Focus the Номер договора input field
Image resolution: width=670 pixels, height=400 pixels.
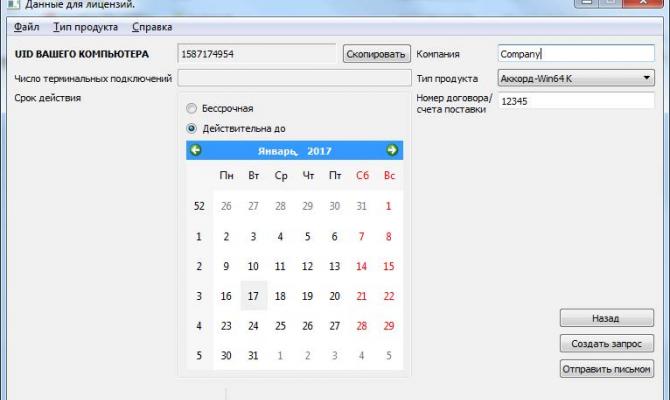(x=576, y=101)
